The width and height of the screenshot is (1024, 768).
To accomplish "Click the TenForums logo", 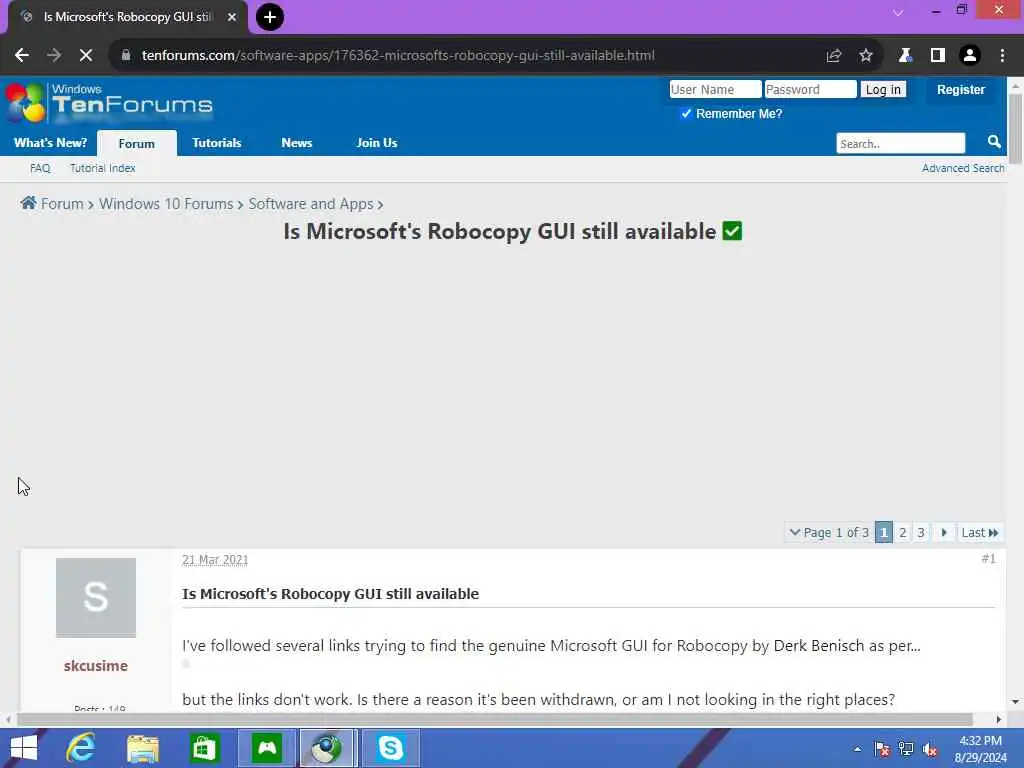I will (x=110, y=103).
